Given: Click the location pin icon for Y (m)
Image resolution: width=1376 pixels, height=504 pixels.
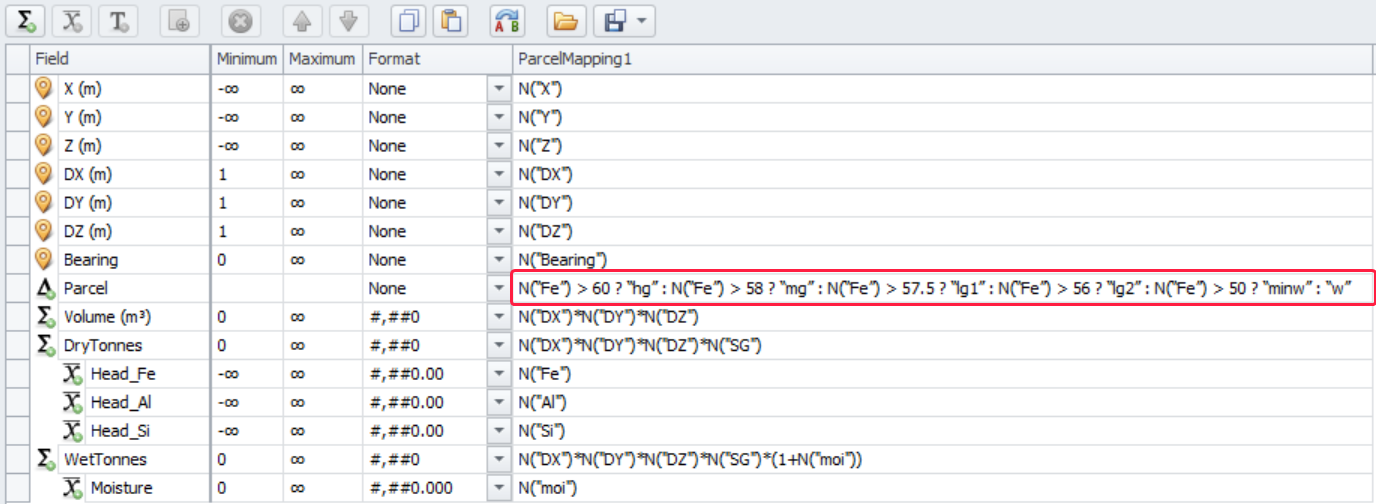Looking at the screenshot, I should click(44, 116).
